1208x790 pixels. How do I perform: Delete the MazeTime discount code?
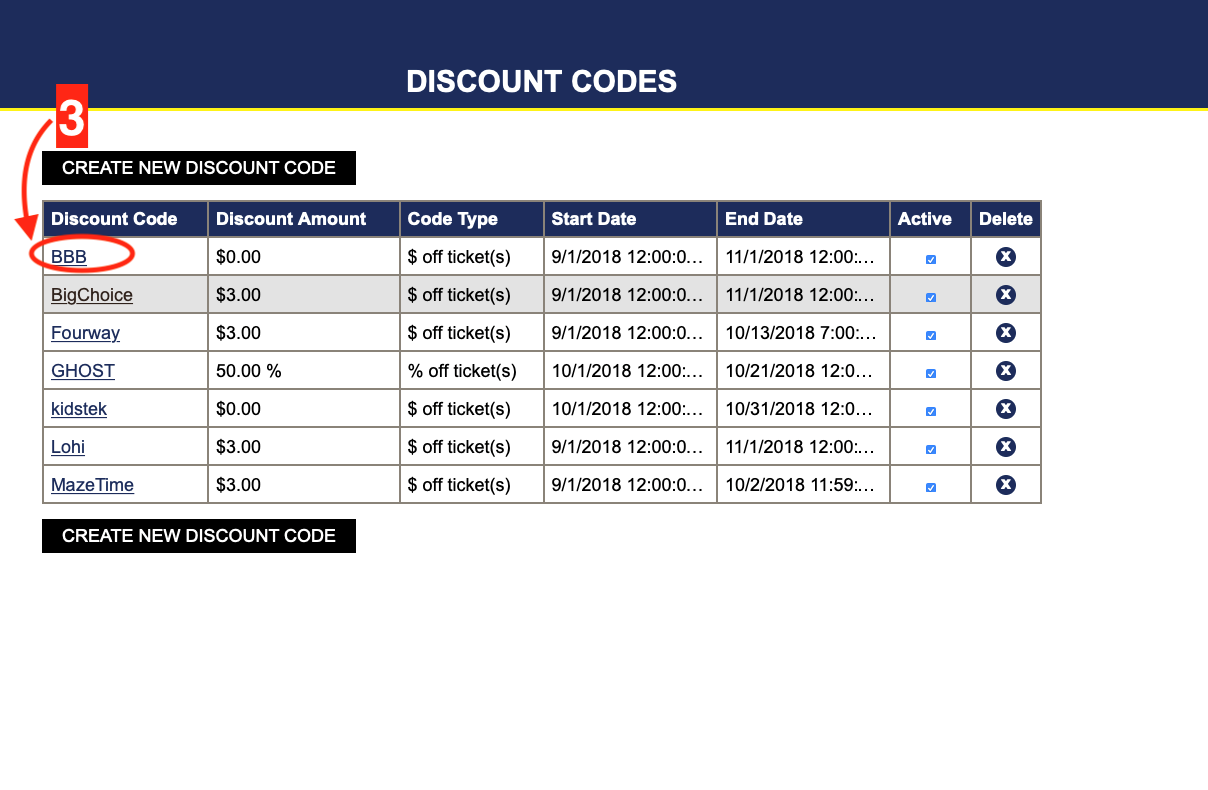pos(1006,485)
